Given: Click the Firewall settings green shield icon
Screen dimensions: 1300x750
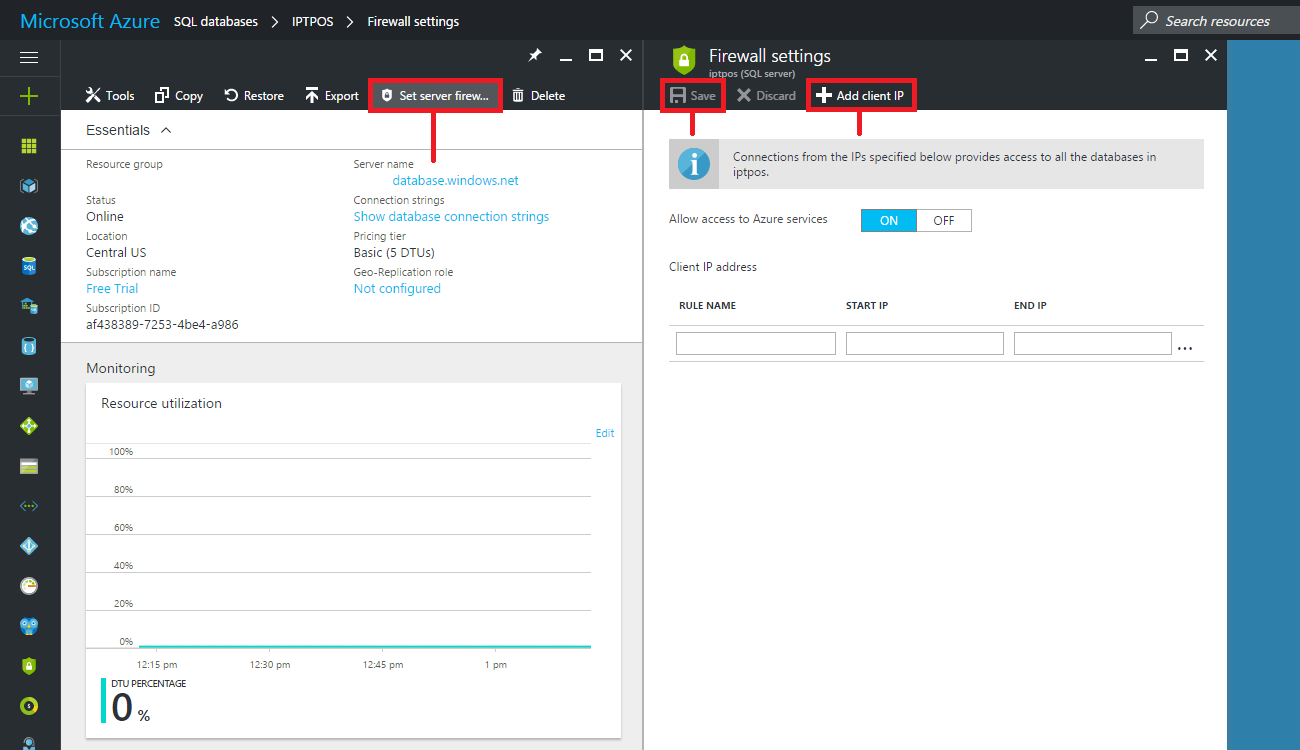Looking at the screenshot, I should 684,60.
